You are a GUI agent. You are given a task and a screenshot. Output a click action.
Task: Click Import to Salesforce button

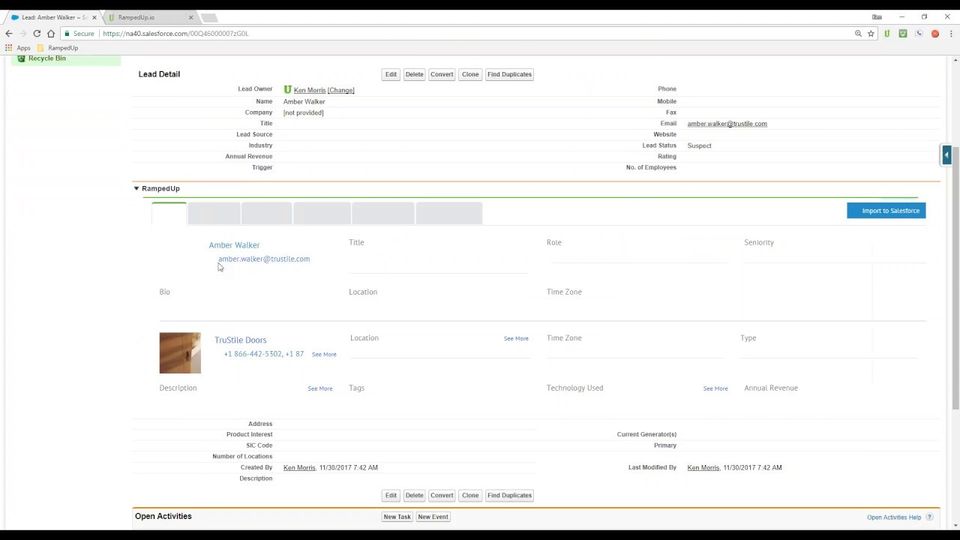coord(886,211)
